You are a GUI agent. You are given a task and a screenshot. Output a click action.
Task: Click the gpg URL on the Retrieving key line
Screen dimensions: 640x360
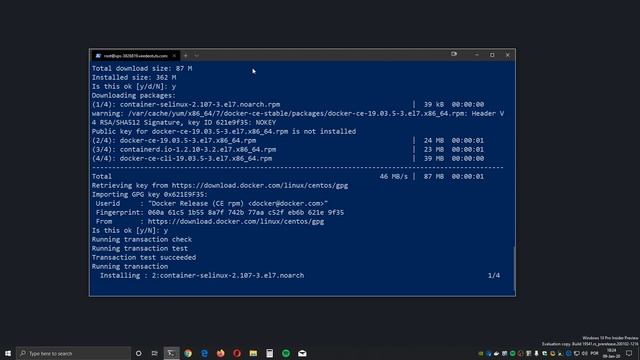click(x=260, y=185)
